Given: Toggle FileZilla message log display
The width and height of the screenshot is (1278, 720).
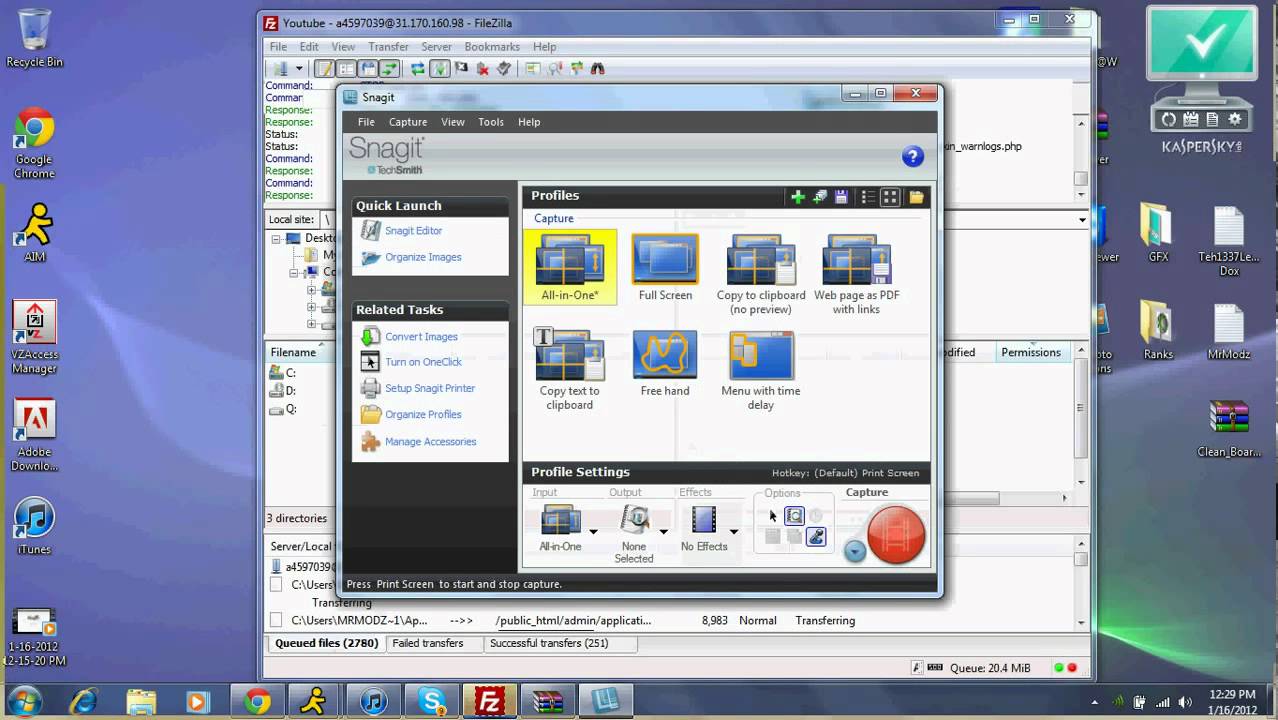Looking at the screenshot, I should click(324, 68).
